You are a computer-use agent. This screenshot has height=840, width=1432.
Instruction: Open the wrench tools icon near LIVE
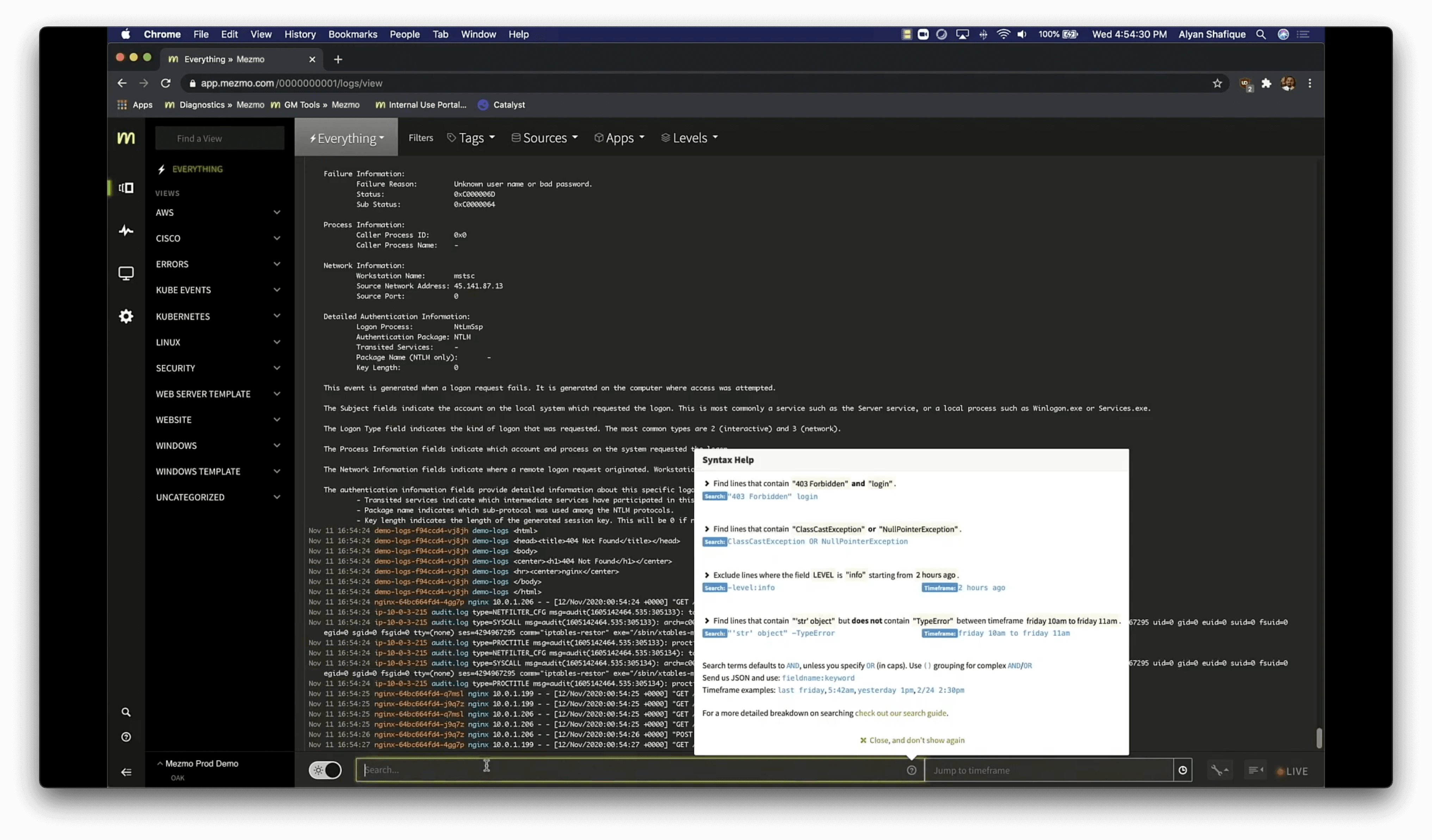(x=1220, y=770)
